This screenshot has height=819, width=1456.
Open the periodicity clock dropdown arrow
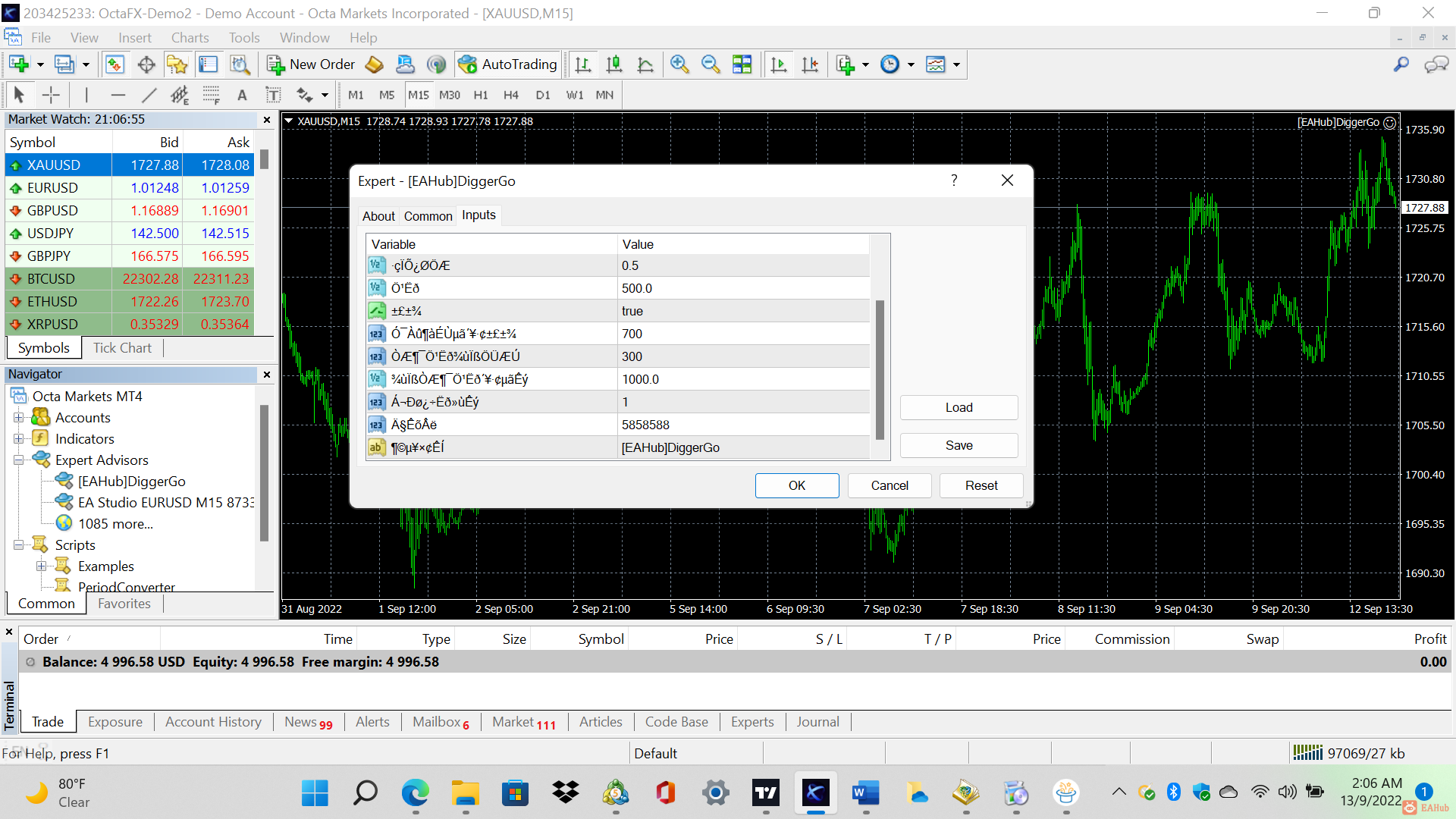click(x=911, y=65)
